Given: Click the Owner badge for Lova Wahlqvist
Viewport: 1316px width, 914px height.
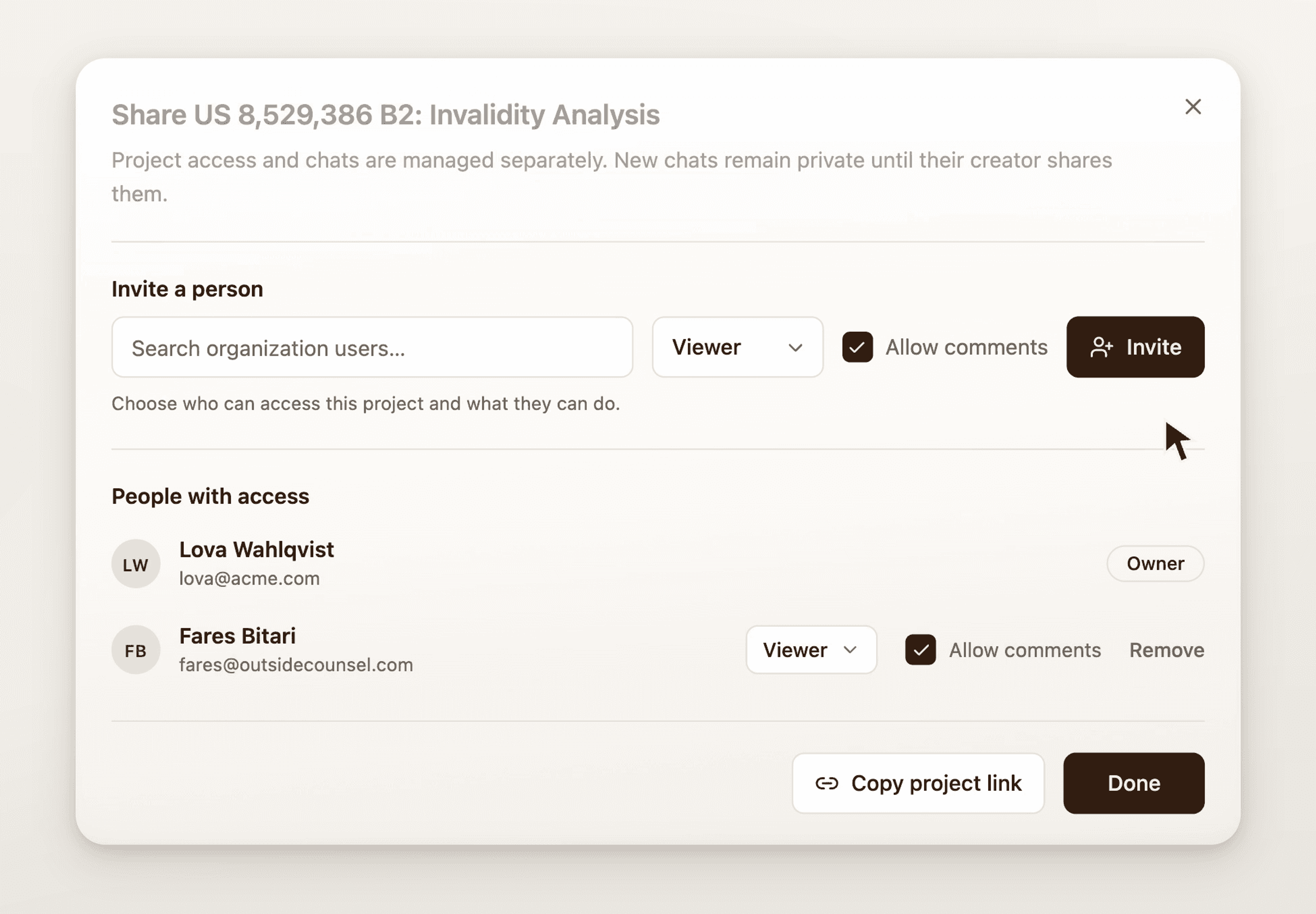Looking at the screenshot, I should 1155,564.
